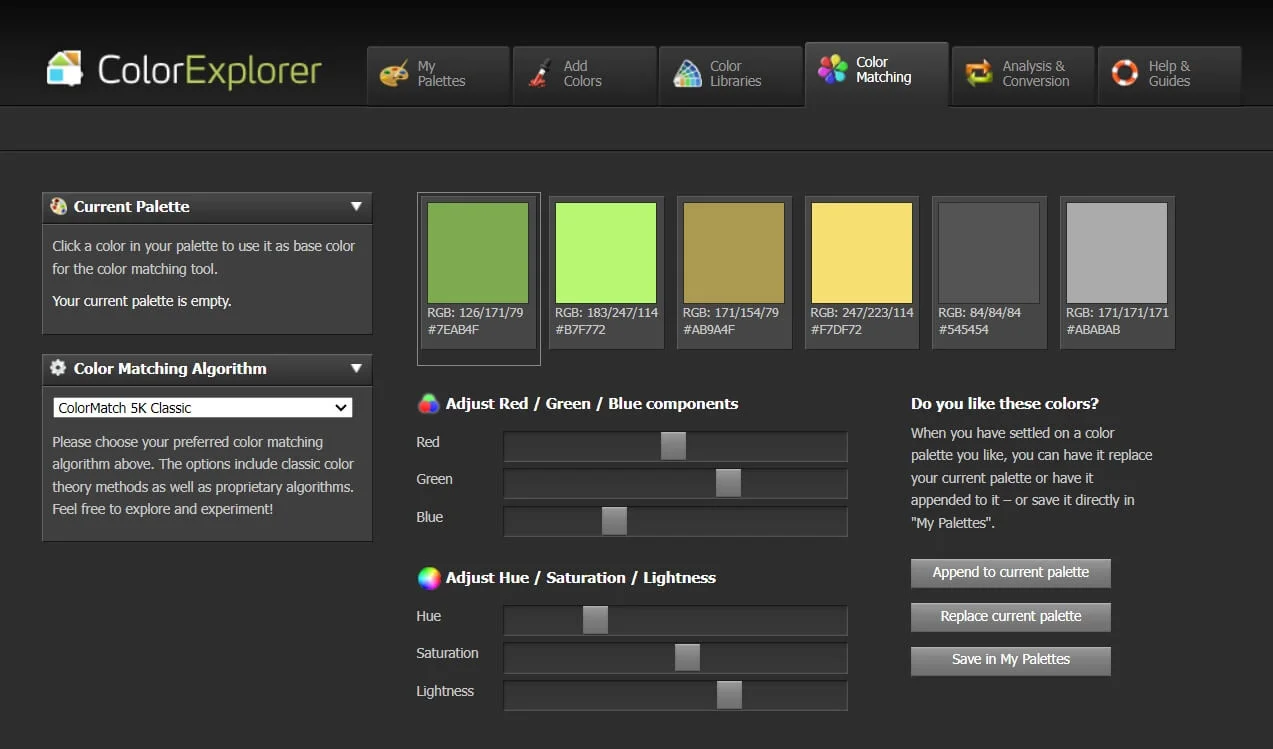This screenshot has height=749, width=1273.
Task: Click the ColorExplorer house logo icon
Action: [x=65, y=70]
